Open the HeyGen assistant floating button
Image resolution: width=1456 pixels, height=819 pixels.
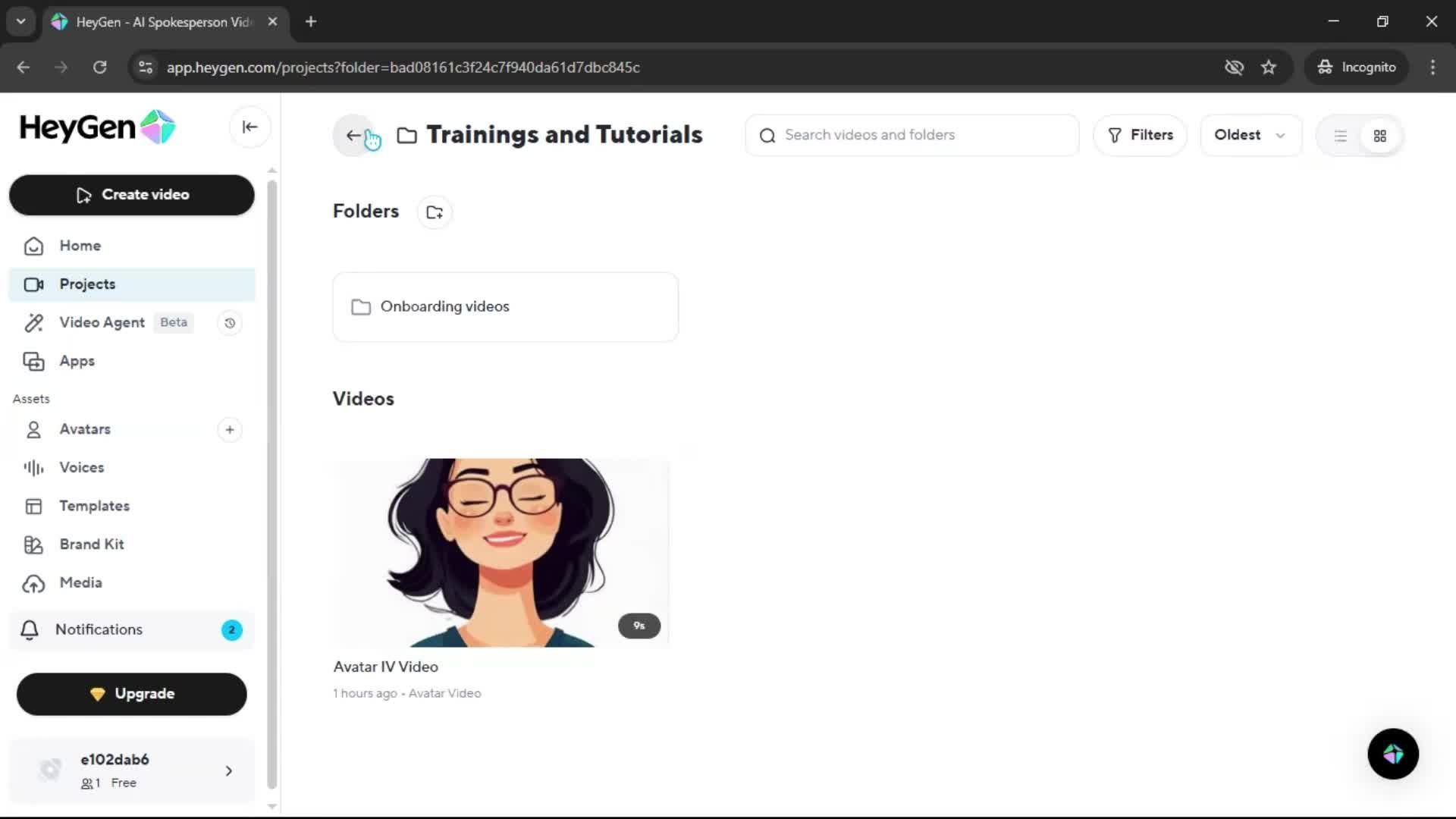1392,754
